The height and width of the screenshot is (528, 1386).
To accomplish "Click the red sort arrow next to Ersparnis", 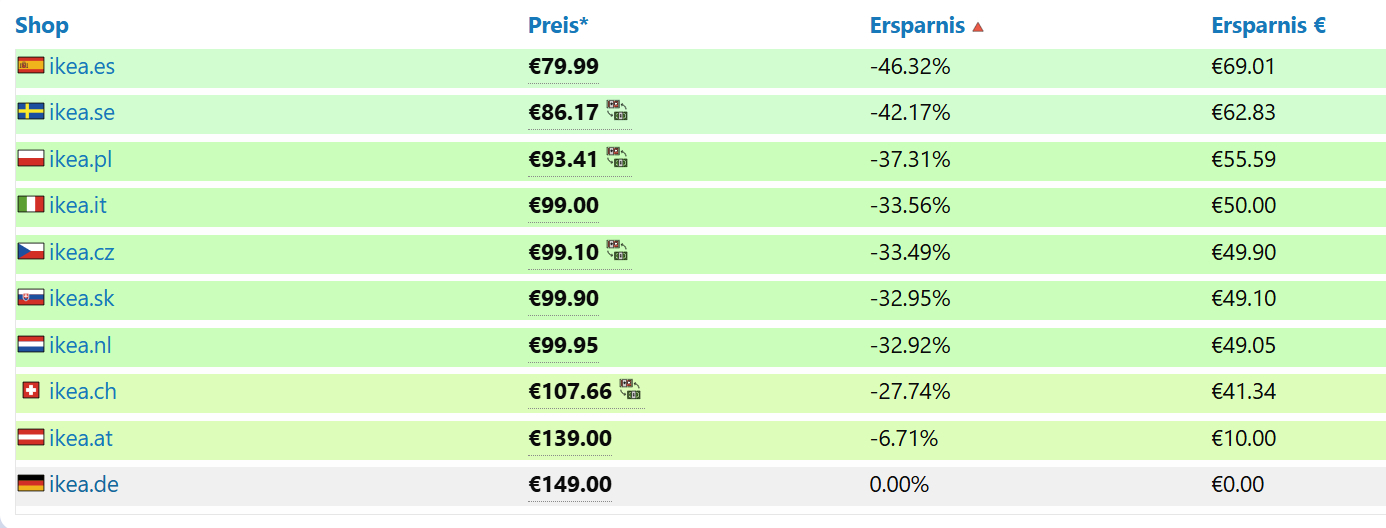I will pos(977,27).
